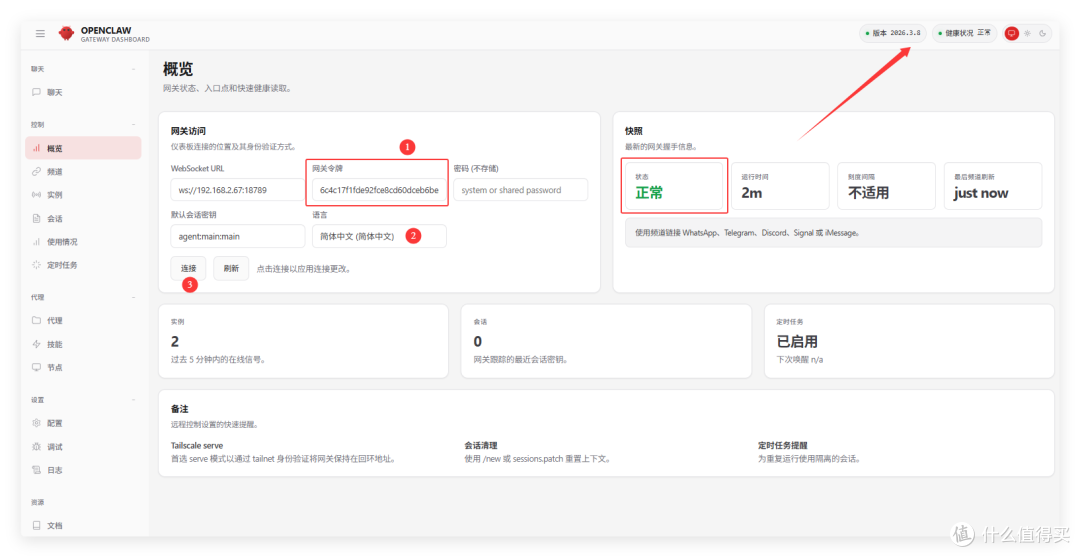Click the 状态 正常 snapshot card

pos(674,186)
